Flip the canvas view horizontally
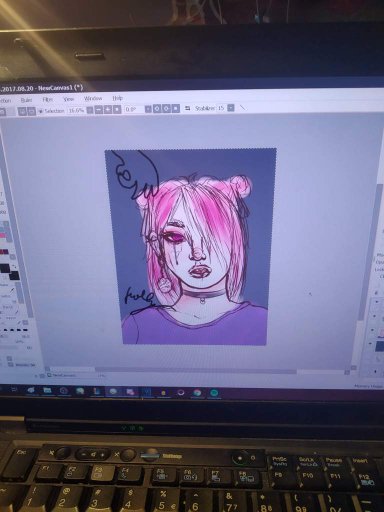Viewport: 384px width, 512px height. 187,108
